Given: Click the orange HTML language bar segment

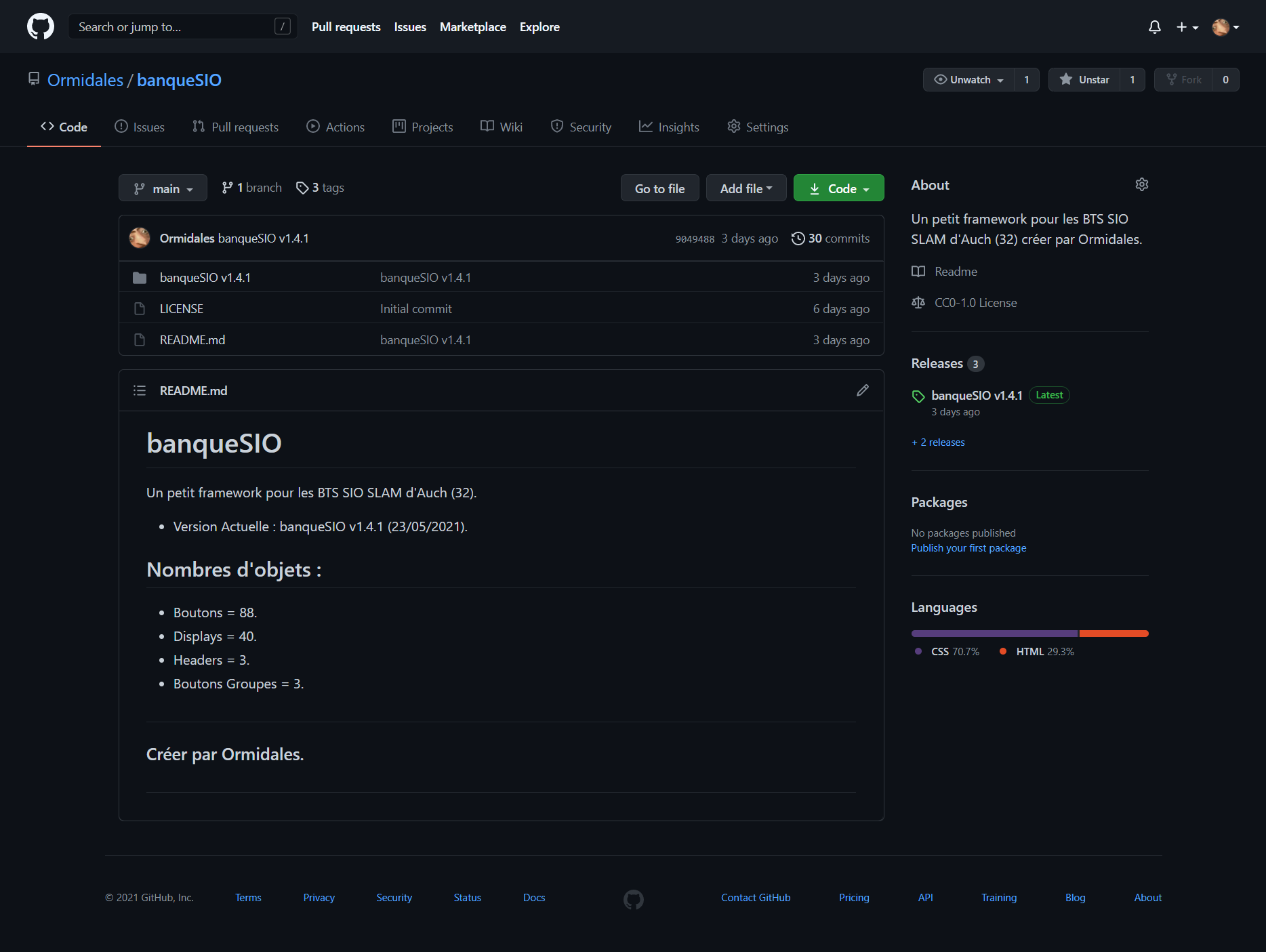Looking at the screenshot, I should tap(1114, 634).
